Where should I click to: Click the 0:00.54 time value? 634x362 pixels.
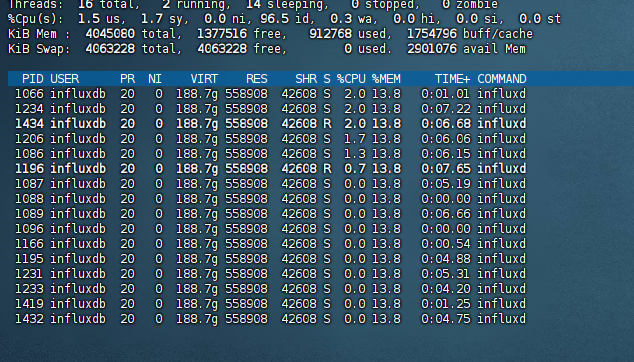(446, 243)
